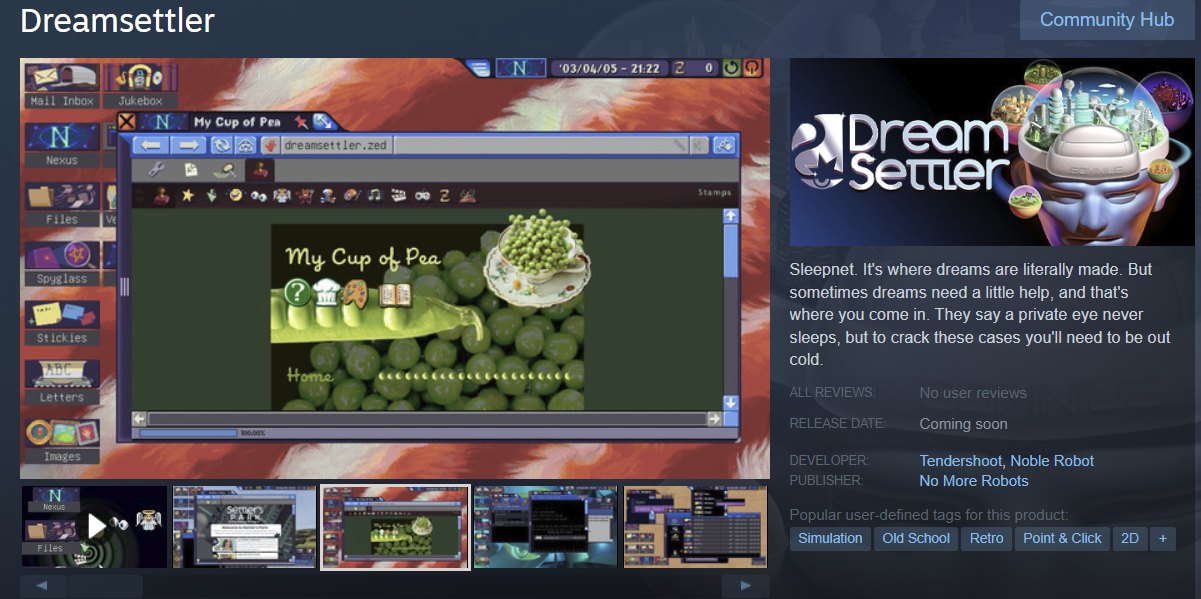Image resolution: width=1201 pixels, height=599 pixels.
Task: Select the wrench tool tab
Action: tap(155, 170)
